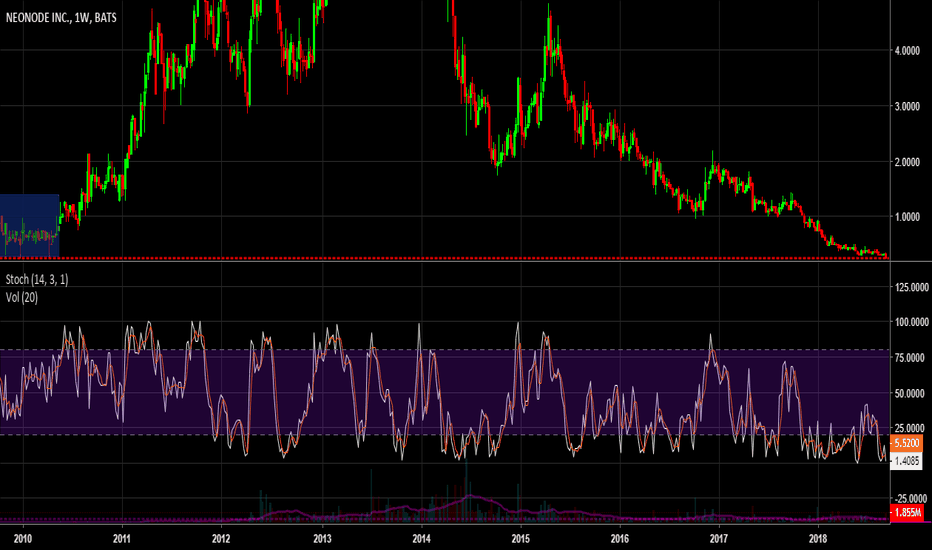The height and width of the screenshot is (550, 932).
Task: Click the 2017 label on time axis
Action: click(x=719, y=539)
